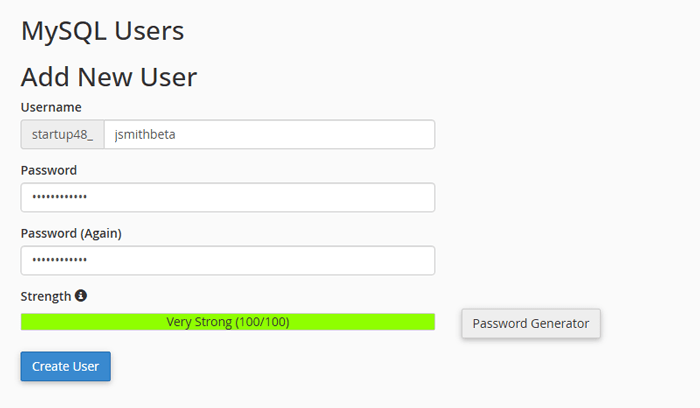Select the Password (Again) label
Image resolution: width=700 pixels, height=408 pixels.
click(x=78, y=233)
